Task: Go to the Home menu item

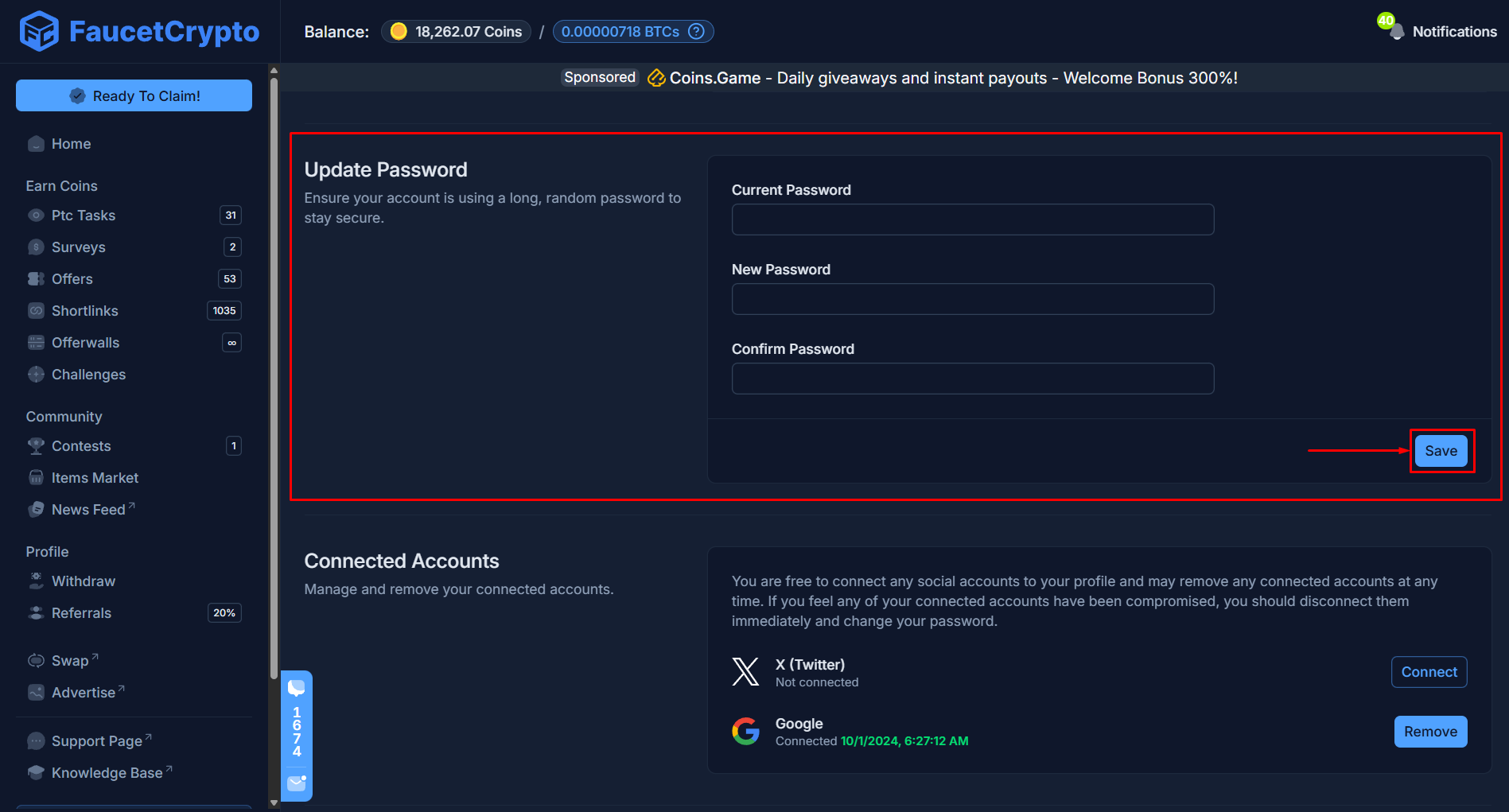Action: (x=71, y=144)
